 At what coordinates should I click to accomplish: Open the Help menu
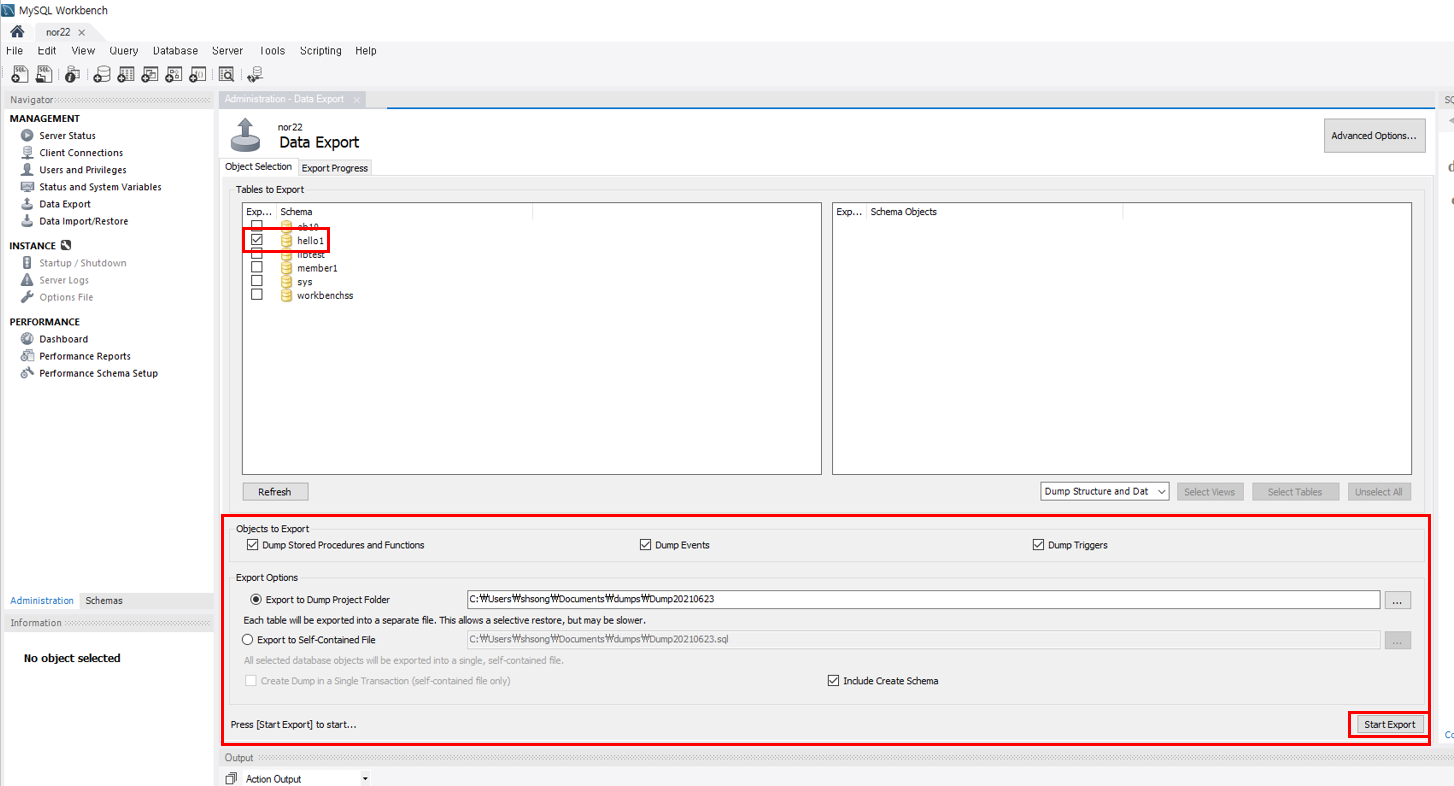click(366, 50)
